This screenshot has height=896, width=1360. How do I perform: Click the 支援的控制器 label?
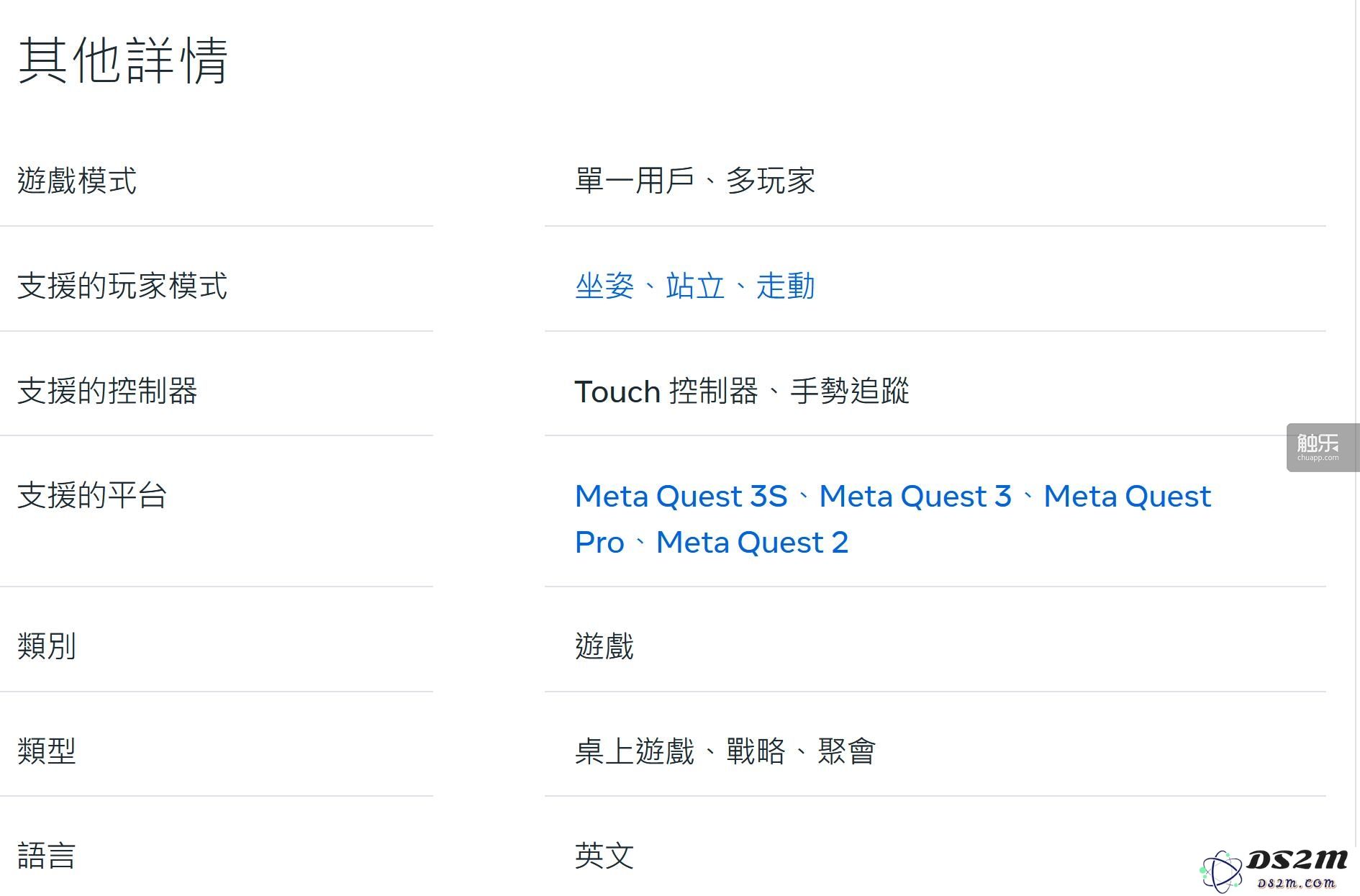coord(107,391)
